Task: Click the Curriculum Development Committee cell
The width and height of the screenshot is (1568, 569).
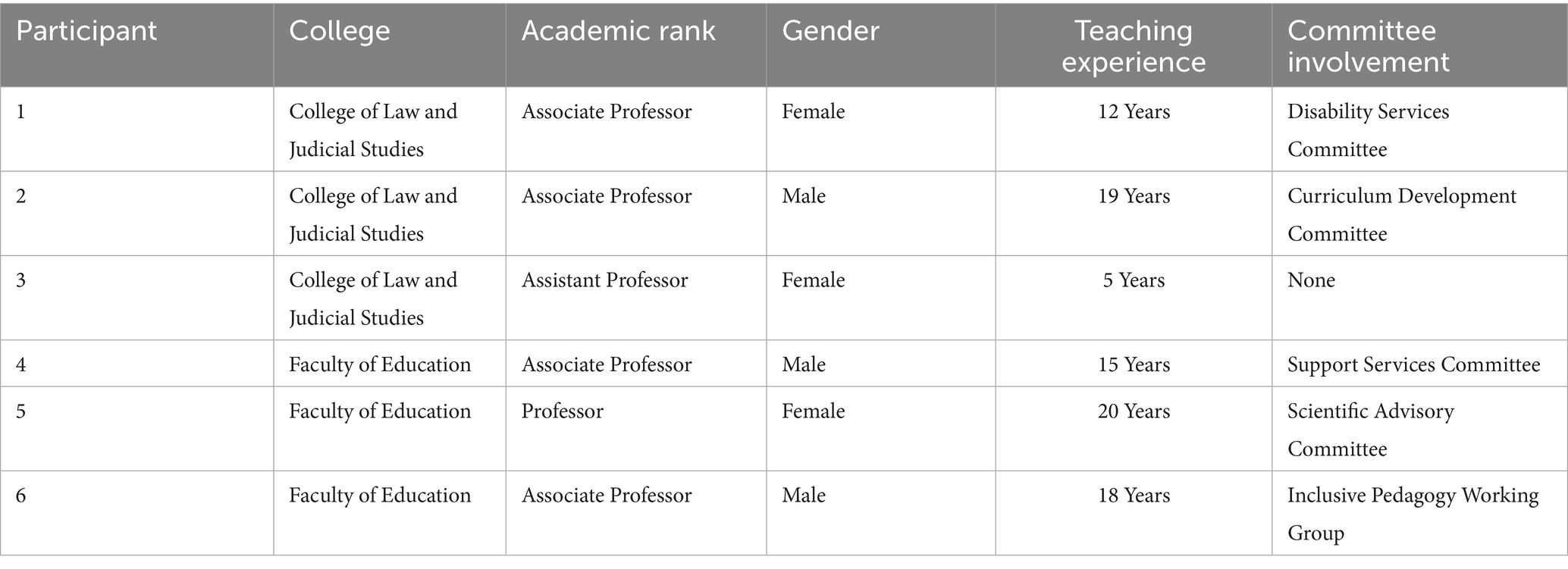Action: point(1401,214)
